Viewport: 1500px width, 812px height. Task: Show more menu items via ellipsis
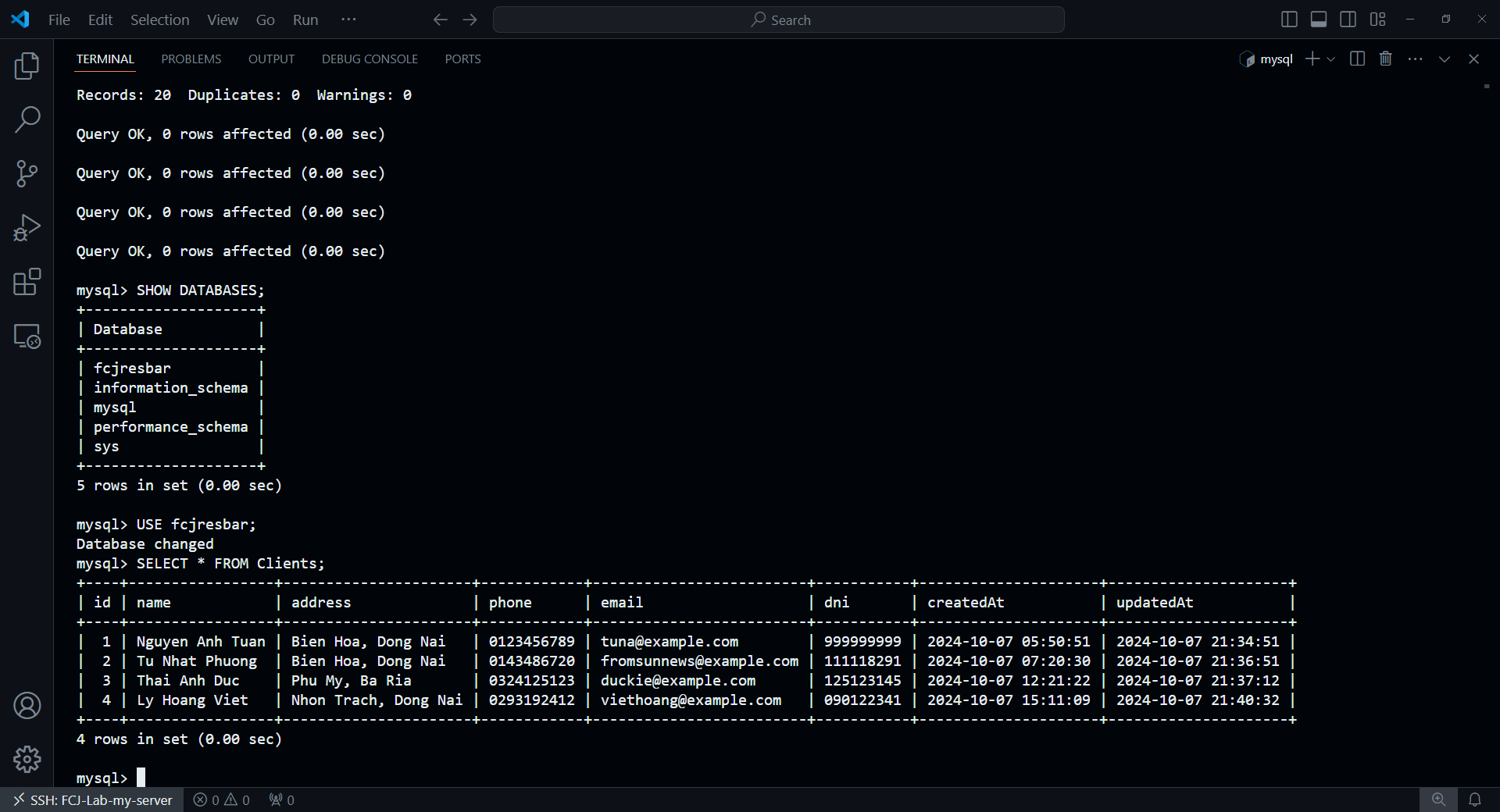[348, 20]
